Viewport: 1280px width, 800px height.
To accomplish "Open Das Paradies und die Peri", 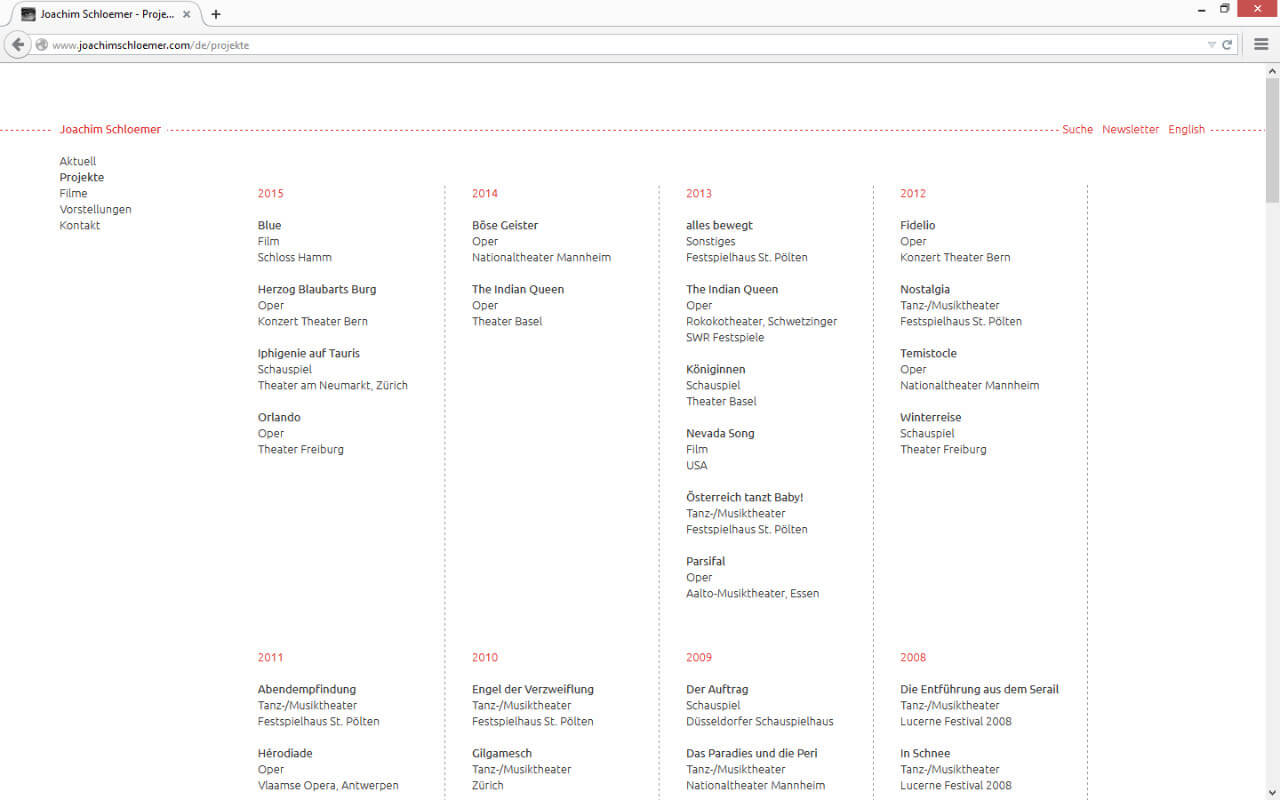I will pos(752,753).
